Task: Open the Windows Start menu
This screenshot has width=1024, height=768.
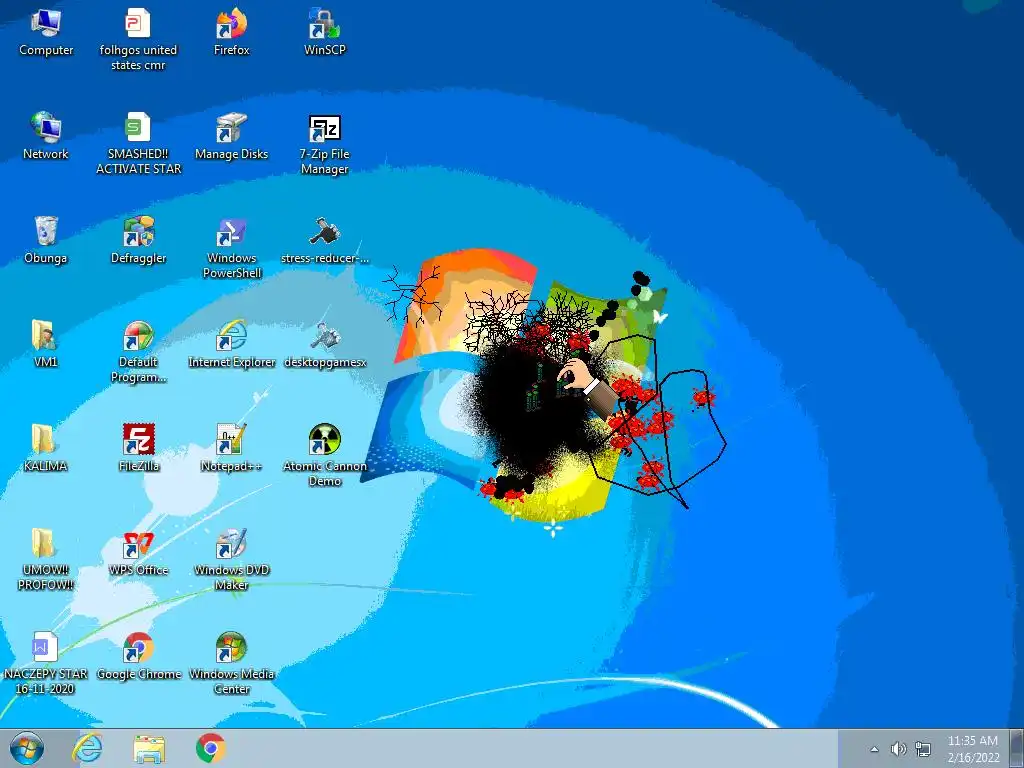Action: point(26,748)
